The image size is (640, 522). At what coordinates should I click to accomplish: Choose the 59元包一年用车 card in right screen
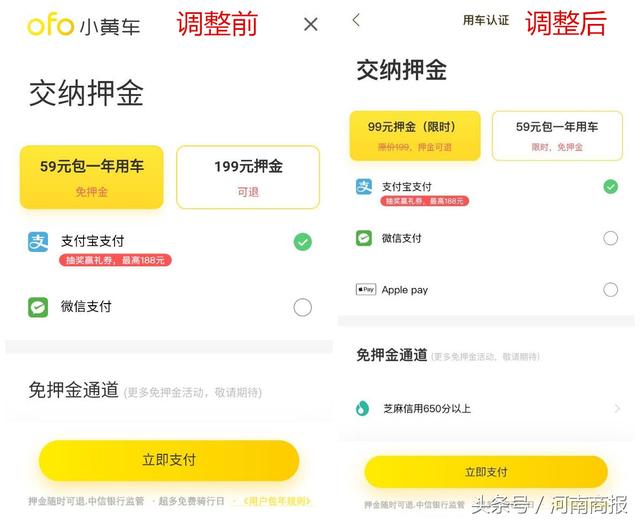click(x=556, y=135)
